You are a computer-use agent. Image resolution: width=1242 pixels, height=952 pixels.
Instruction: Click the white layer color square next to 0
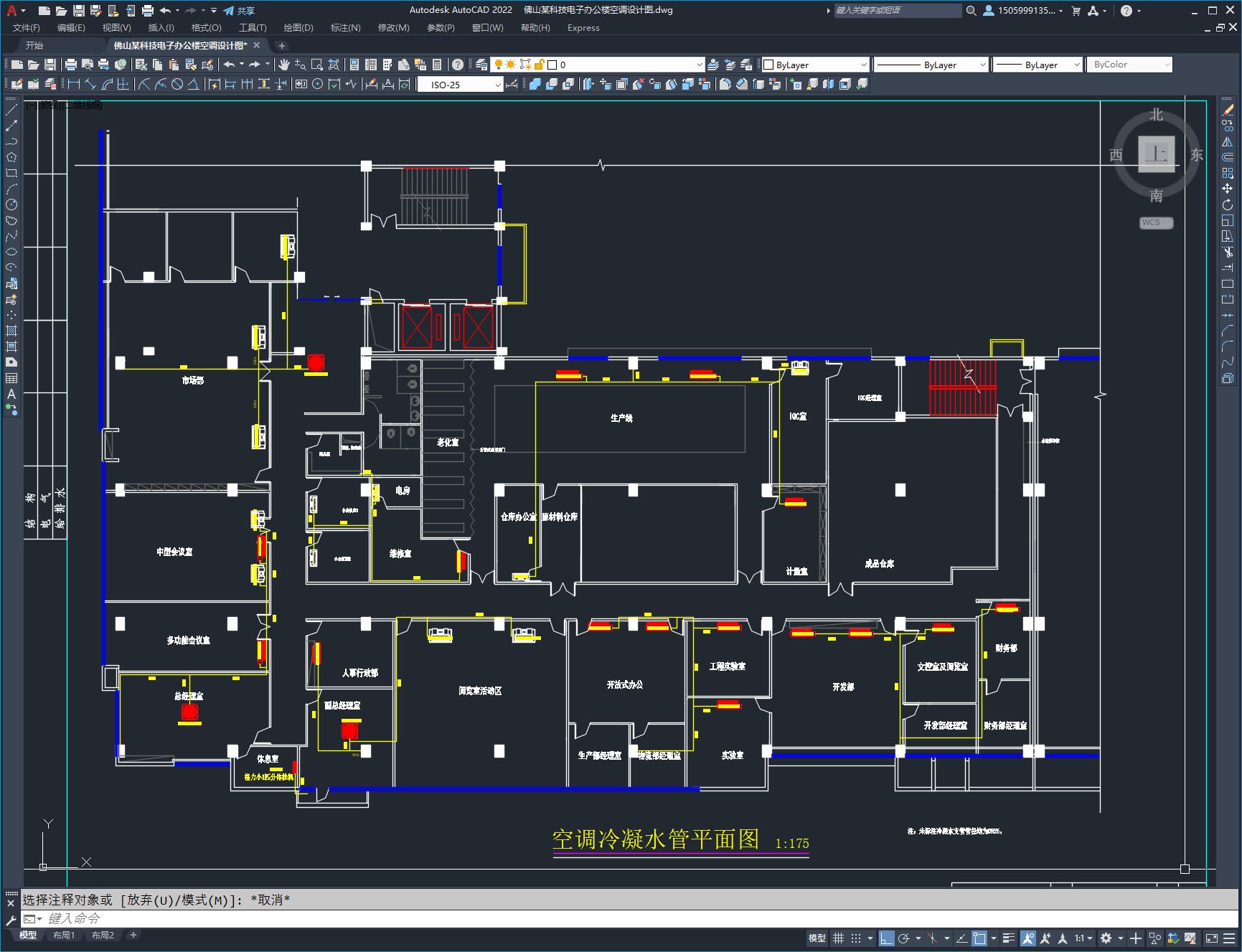[x=552, y=65]
